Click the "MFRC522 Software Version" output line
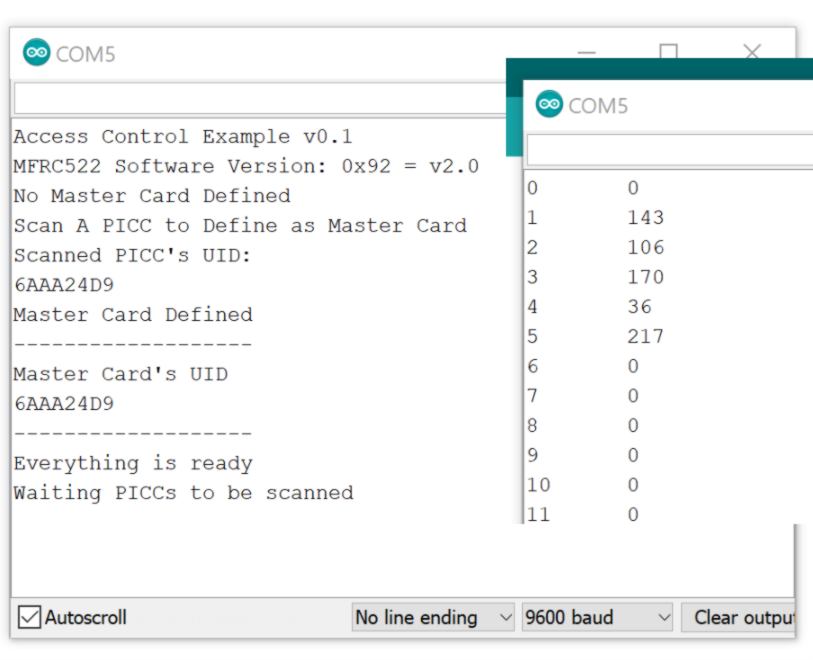Image resolution: width=813 pixels, height=660 pixels. (x=246, y=166)
